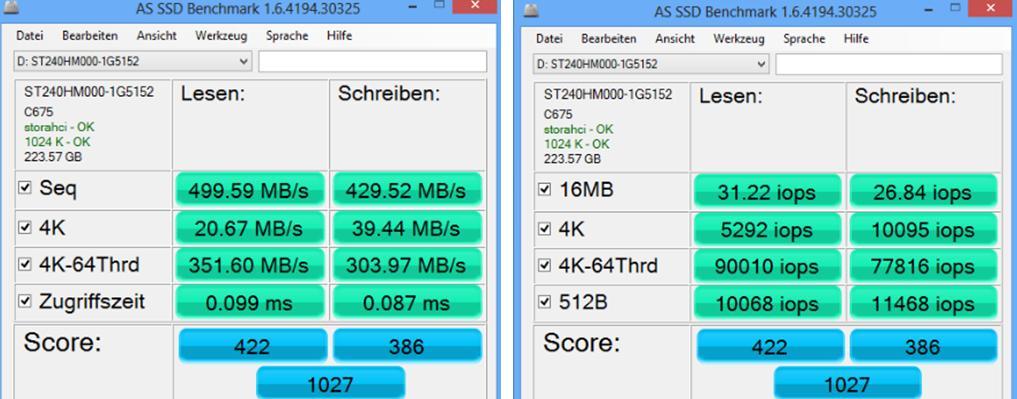The image size is (1017, 399).
Task: Click the 499.59 MB/s Seq read result
Action: pyautogui.click(x=249, y=190)
